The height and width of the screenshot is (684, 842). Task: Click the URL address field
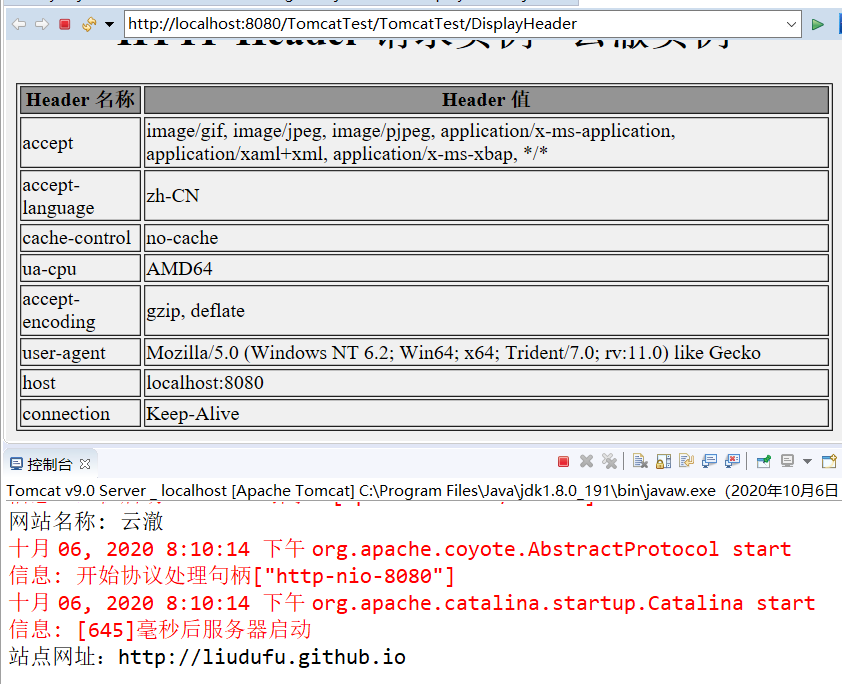click(455, 24)
